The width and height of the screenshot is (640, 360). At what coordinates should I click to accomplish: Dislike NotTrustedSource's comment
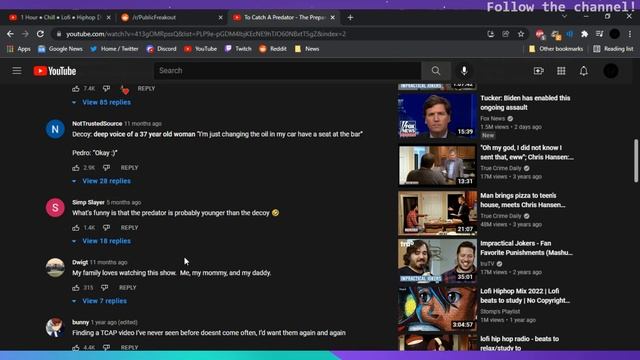pos(107,168)
